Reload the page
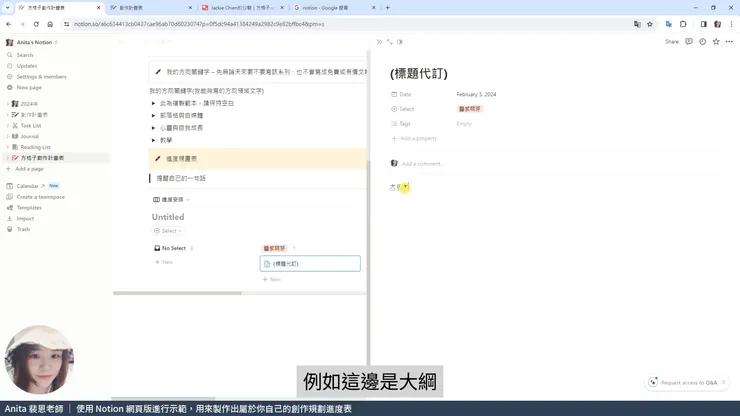Screen dimensions: 740x416 [36, 24]
